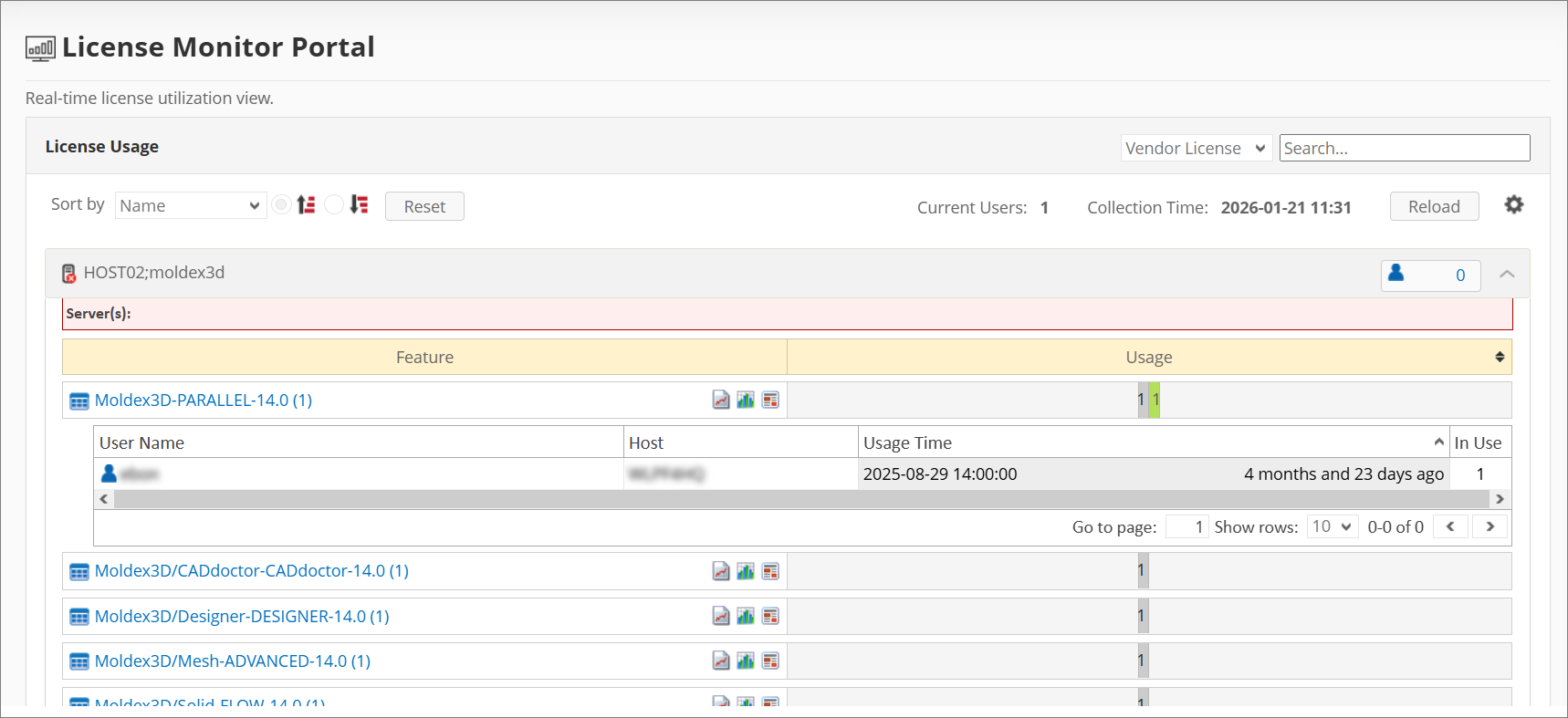
Task: Open the Moldex3D/CADdoctor-CADdoctor-14.0 (1) link
Action: [x=252, y=570]
